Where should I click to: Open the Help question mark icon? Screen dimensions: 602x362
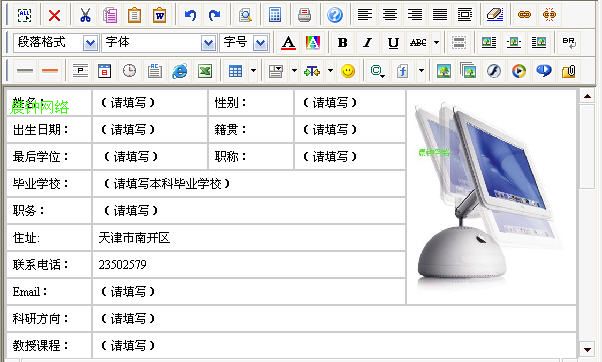(335, 15)
